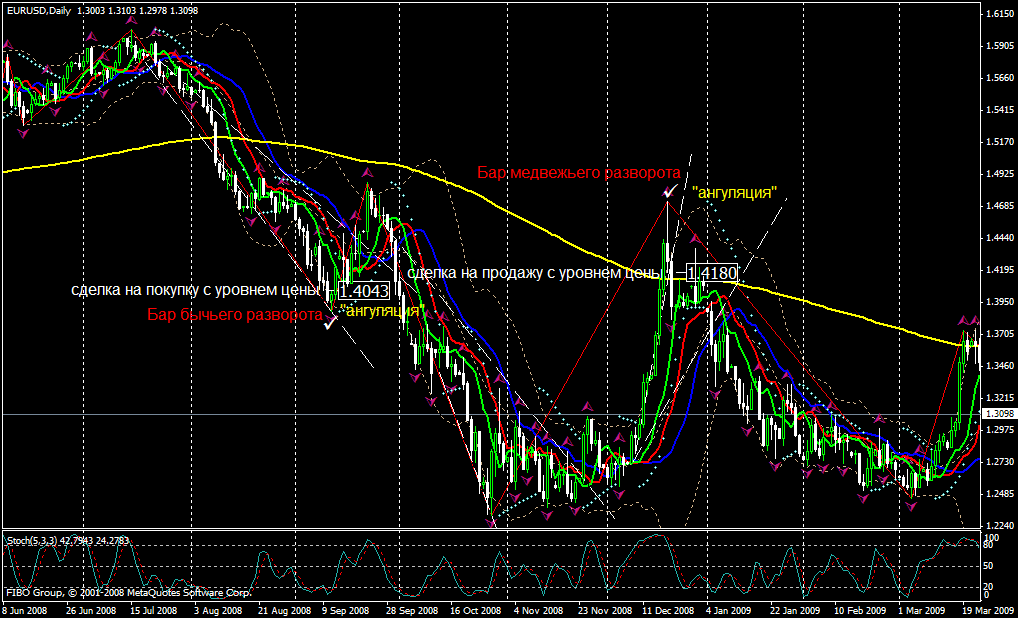Click the 11 Dec 2008 date on time axis
The image size is (1018, 618).
click(668, 609)
